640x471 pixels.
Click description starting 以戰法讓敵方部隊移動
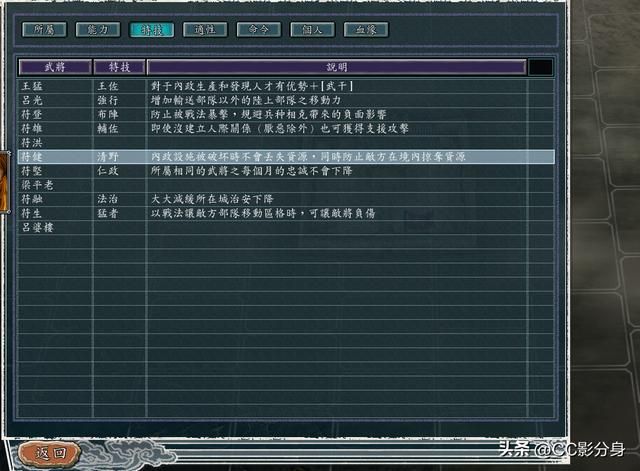click(263, 213)
